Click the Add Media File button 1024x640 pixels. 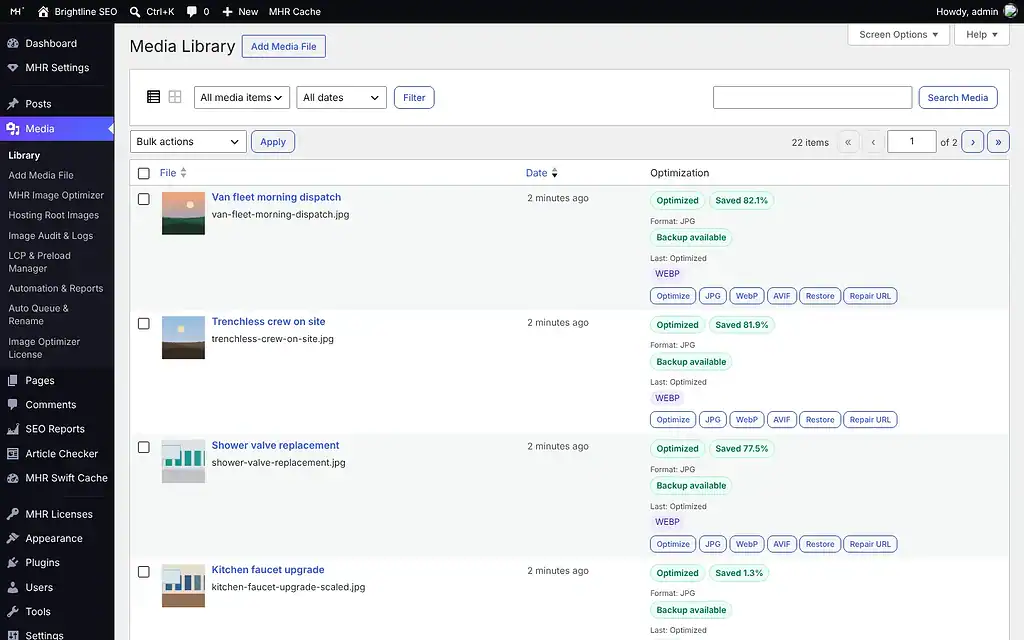point(283,46)
